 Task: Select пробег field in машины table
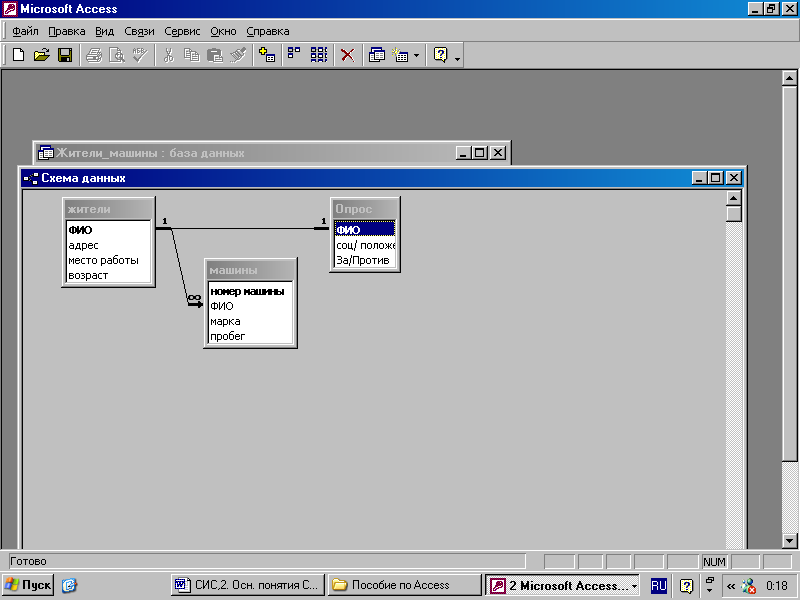pyautogui.click(x=250, y=336)
